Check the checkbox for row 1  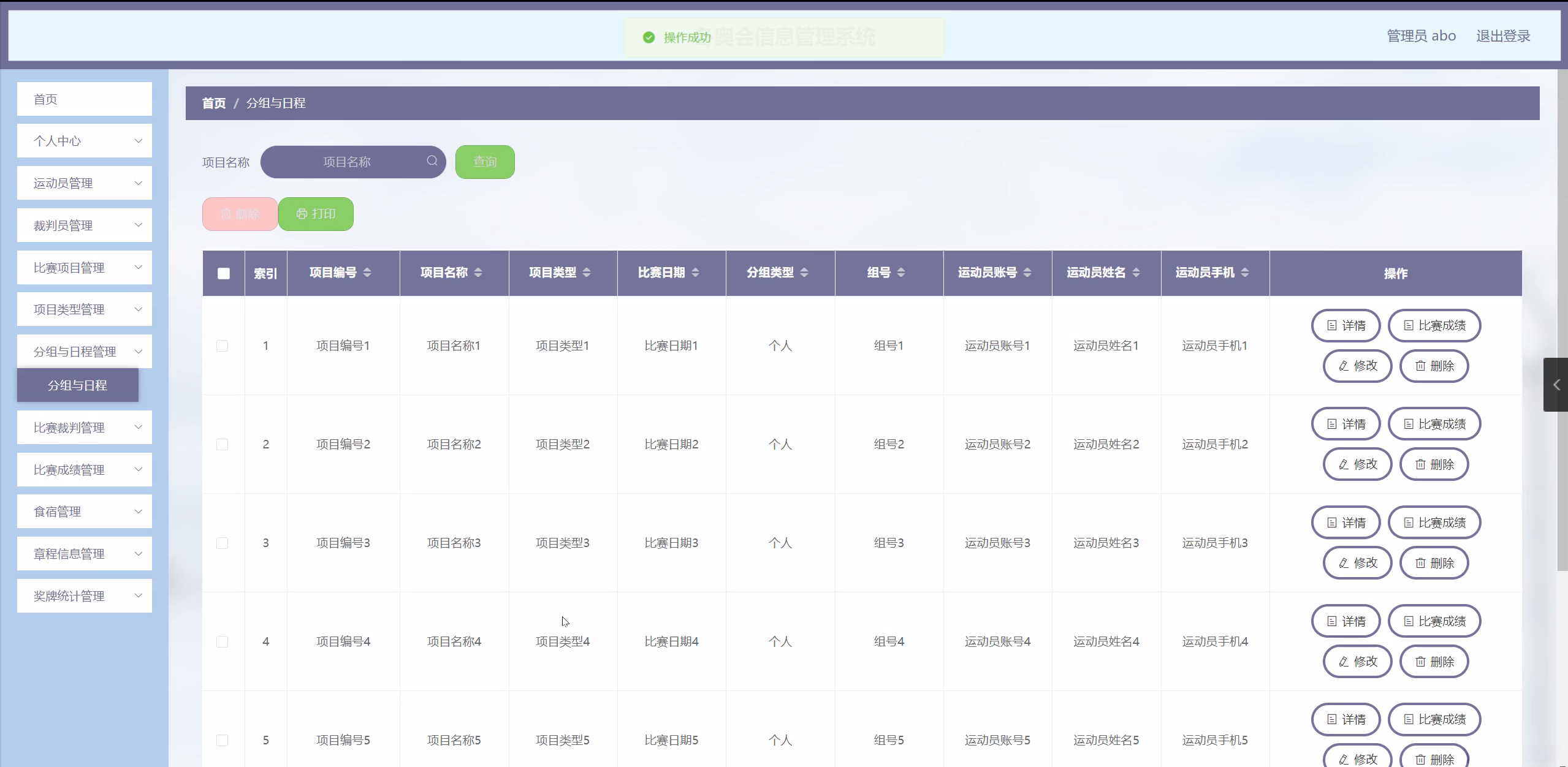coord(223,346)
